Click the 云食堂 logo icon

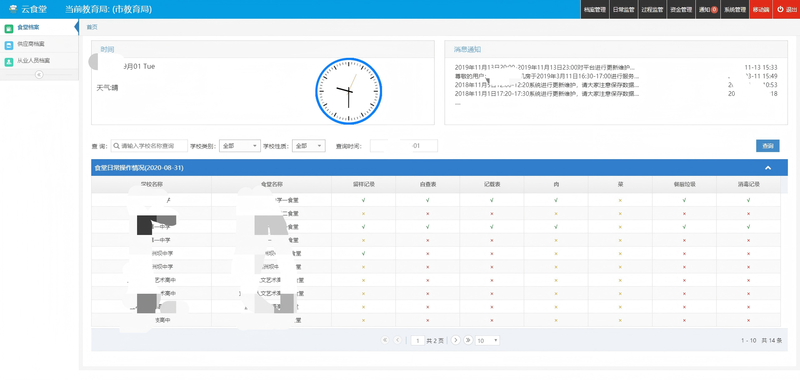pos(12,9)
